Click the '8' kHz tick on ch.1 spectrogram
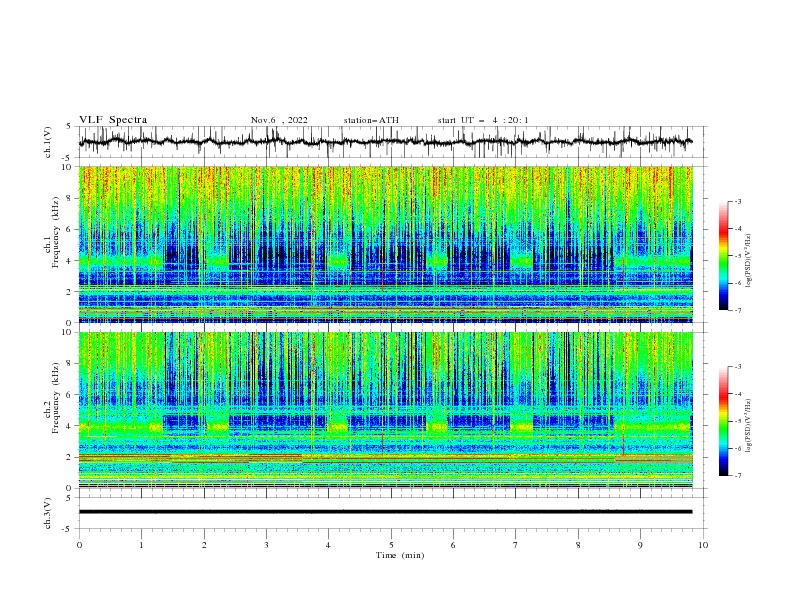Viewport: 792px width, 612px height. pyautogui.click(x=69, y=198)
